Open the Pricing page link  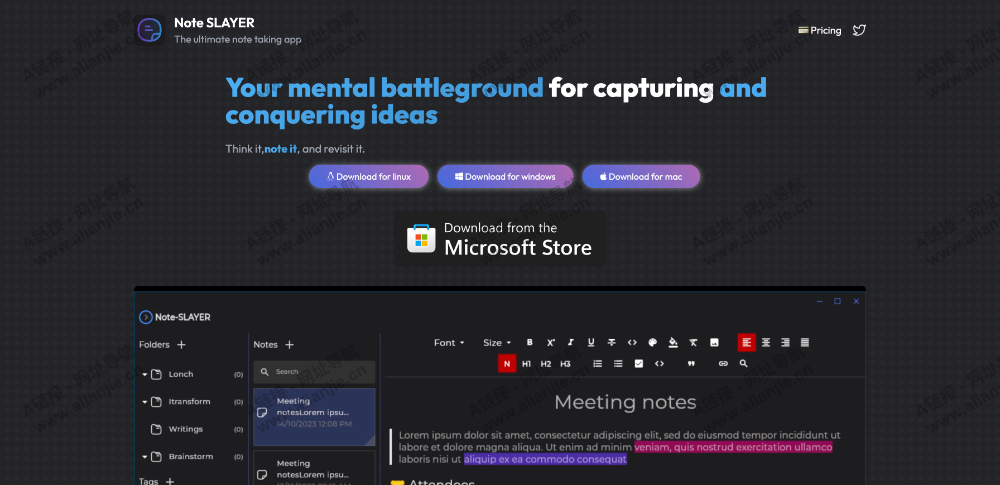click(x=820, y=31)
